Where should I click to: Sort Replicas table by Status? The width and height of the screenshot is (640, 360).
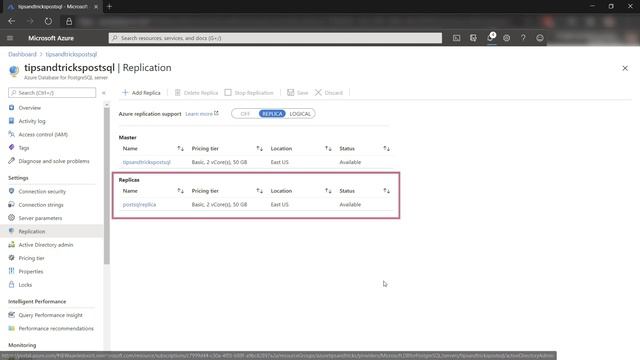387,191
